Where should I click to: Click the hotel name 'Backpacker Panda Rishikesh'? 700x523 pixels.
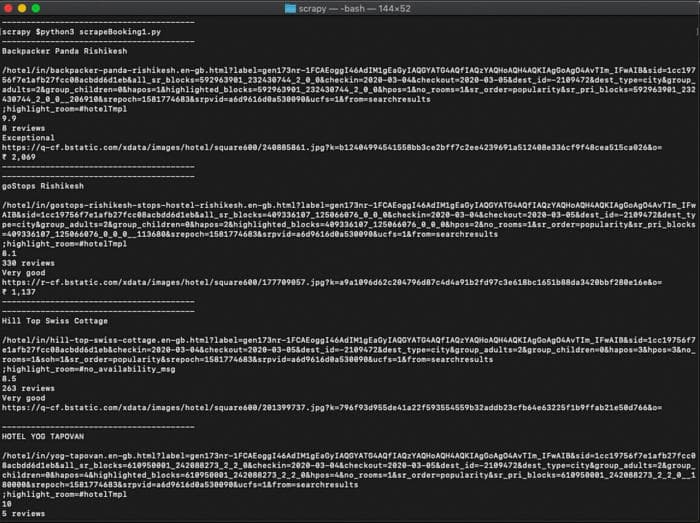pyautogui.click(x=65, y=51)
